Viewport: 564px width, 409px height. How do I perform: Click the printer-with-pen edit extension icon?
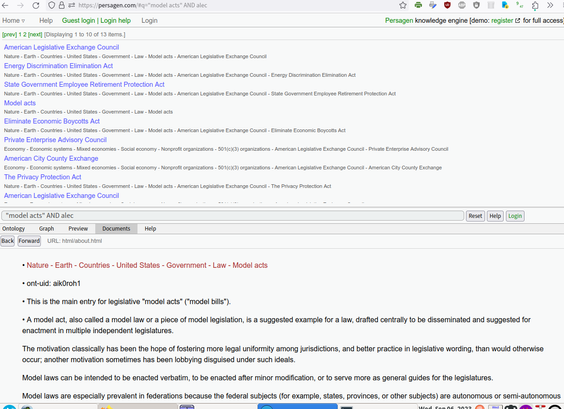pyautogui.click(x=433, y=5)
